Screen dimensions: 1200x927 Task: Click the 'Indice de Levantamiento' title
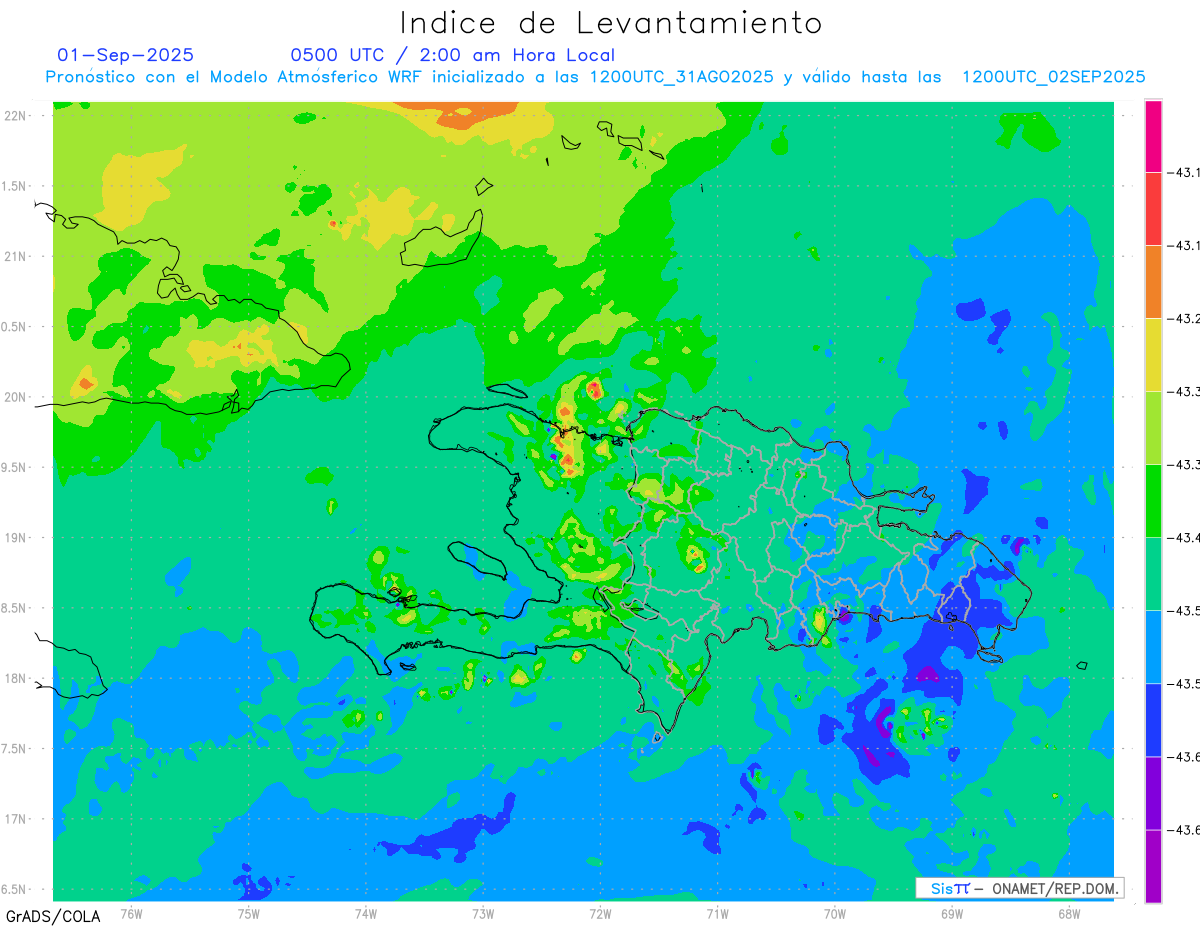611,23
